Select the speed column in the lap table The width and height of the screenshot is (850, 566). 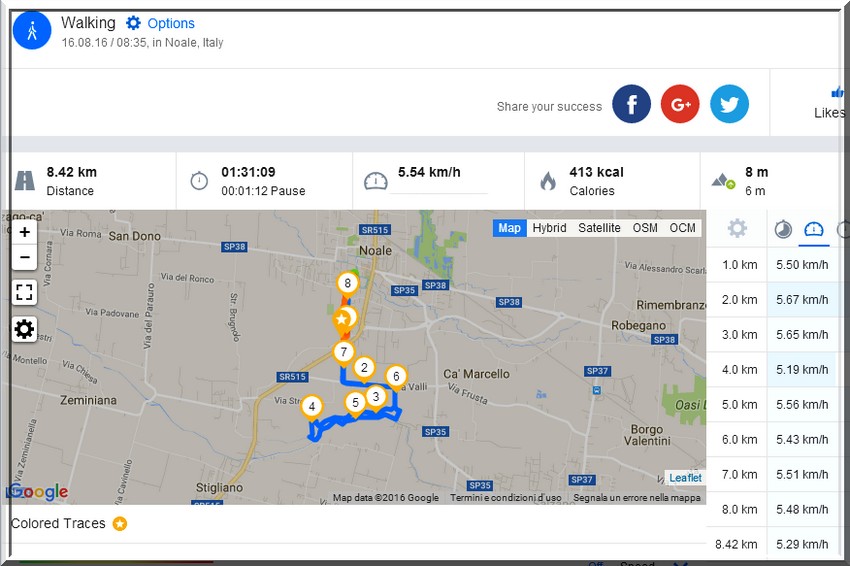(814, 229)
